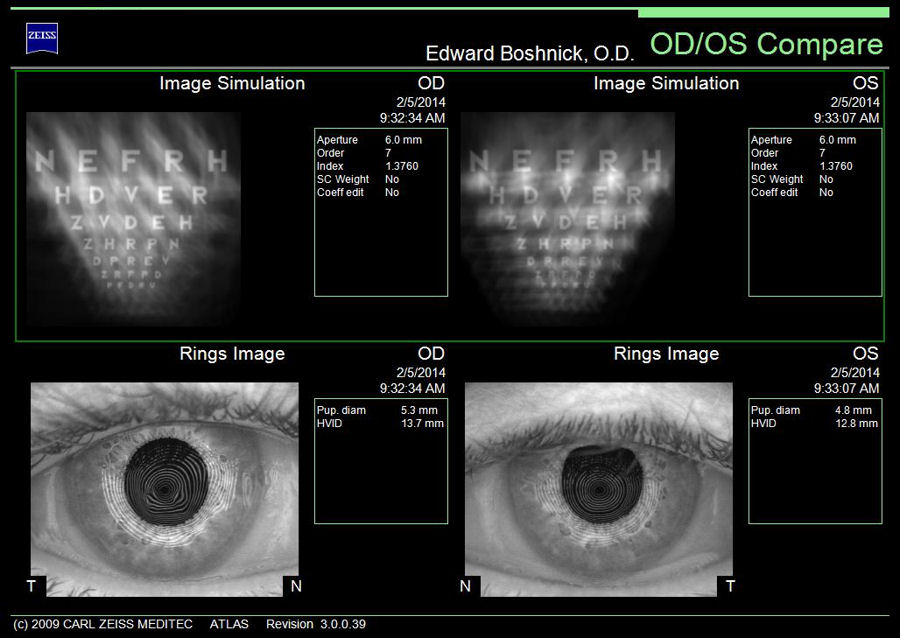Click the Revision 3.0.0.39 text
The height and width of the screenshot is (638, 900).
(x=315, y=625)
